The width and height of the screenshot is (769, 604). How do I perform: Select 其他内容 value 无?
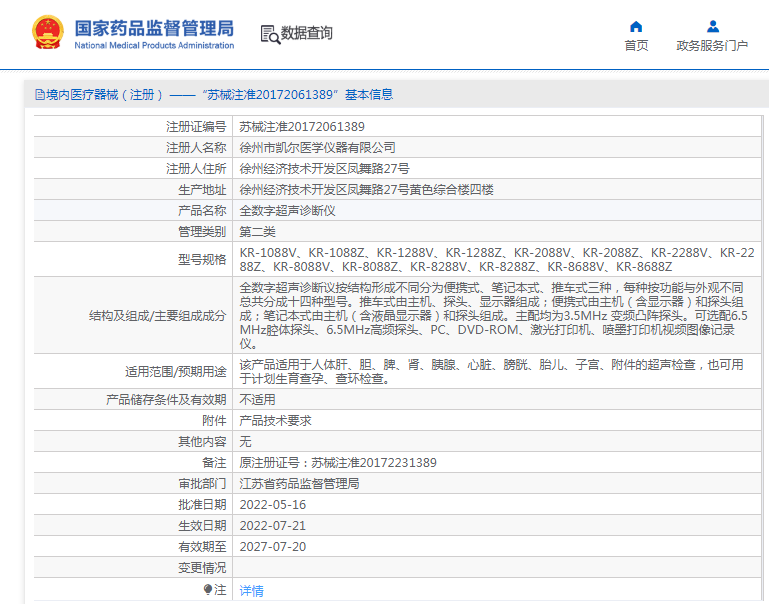pos(245,442)
